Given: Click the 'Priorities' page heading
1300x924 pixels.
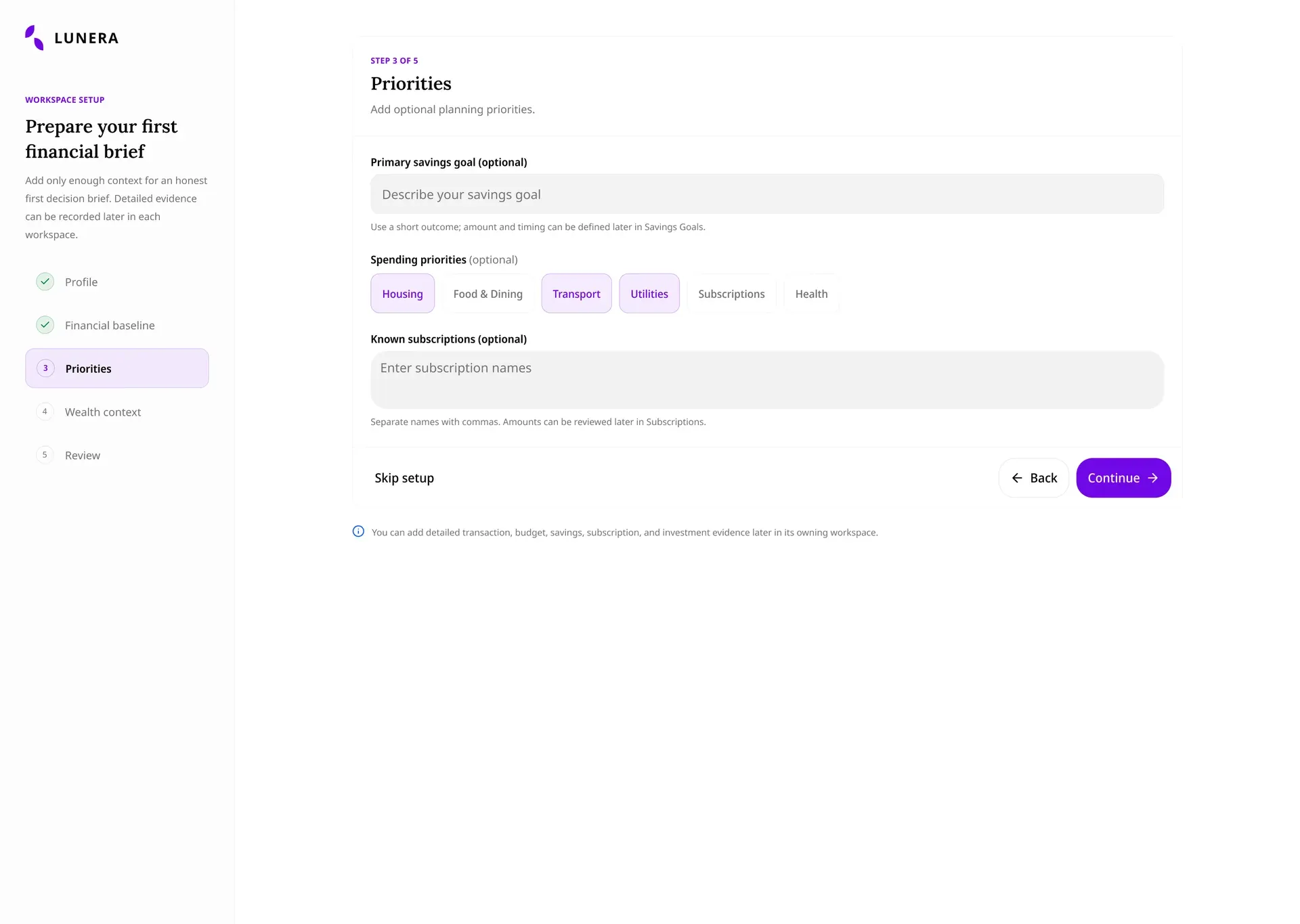Looking at the screenshot, I should [411, 83].
